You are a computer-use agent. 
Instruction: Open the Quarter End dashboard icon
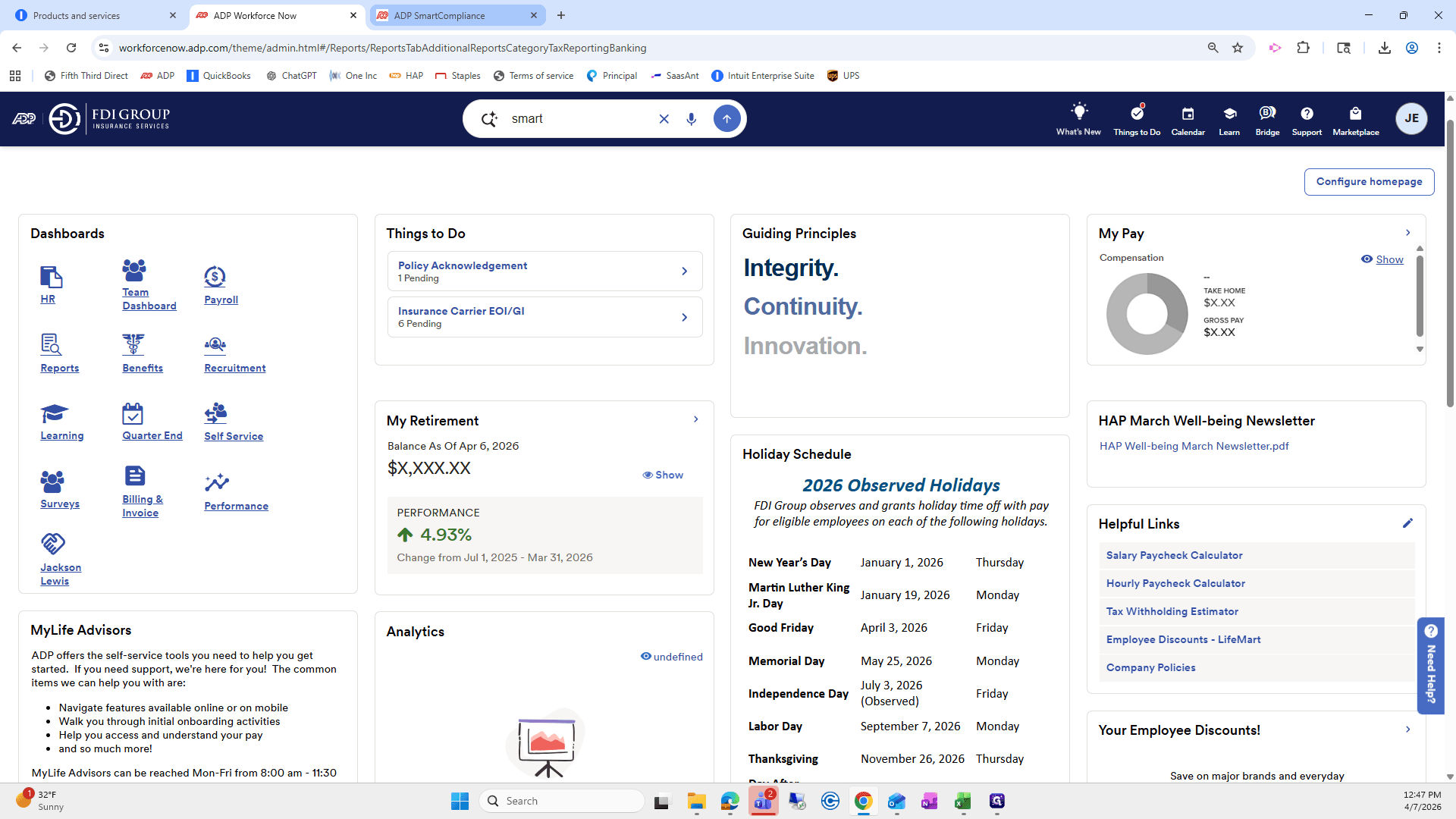click(x=133, y=413)
